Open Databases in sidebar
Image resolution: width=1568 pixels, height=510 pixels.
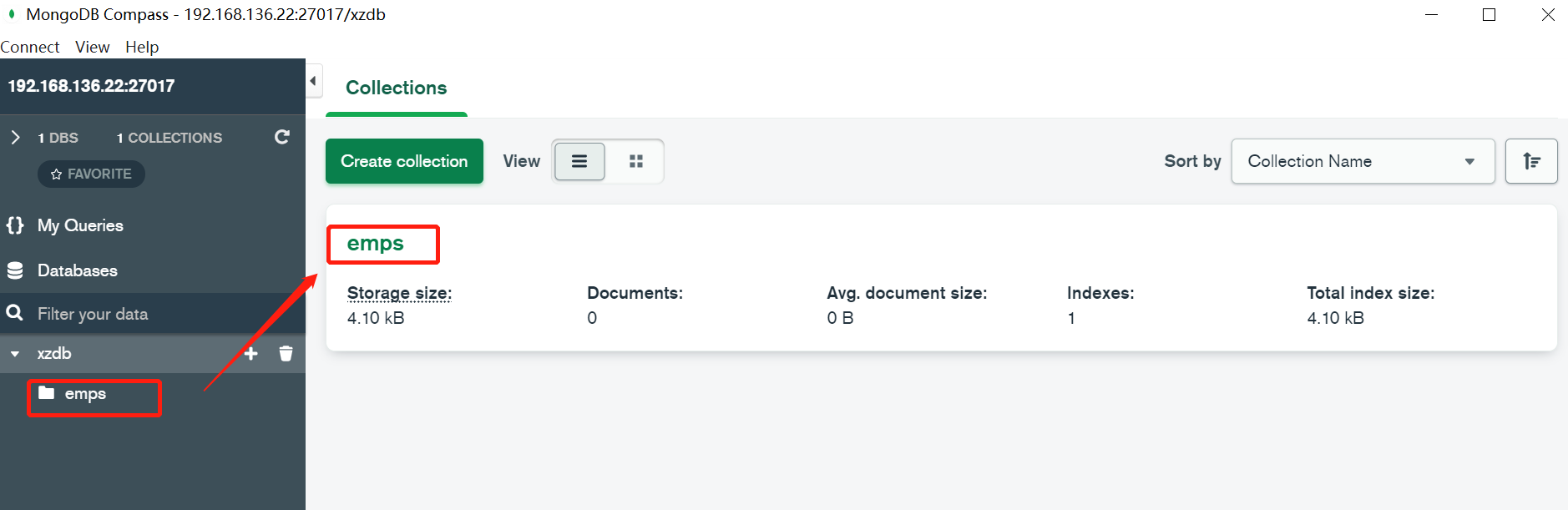(x=77, y=270)
